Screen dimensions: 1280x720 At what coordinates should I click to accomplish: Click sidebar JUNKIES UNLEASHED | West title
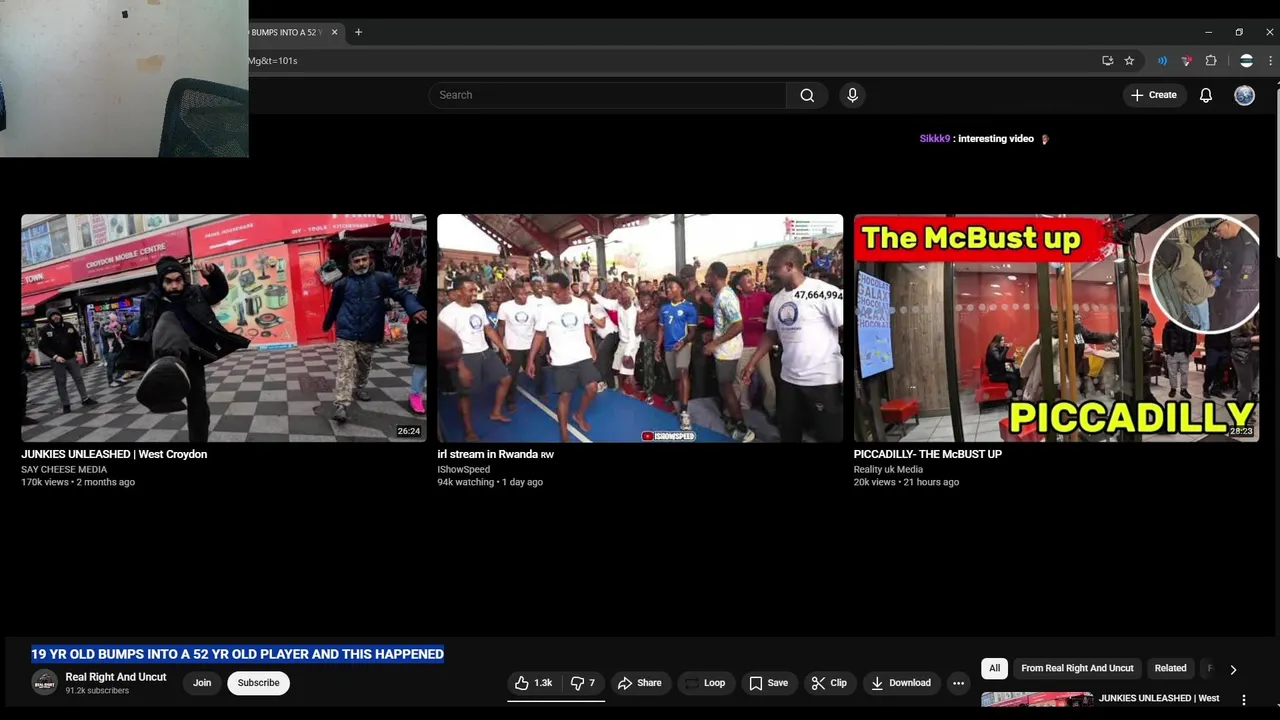[x=1159, y=698]
